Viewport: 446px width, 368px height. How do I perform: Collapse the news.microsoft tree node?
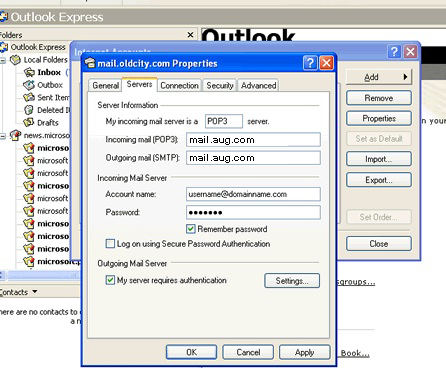point(3,136)
